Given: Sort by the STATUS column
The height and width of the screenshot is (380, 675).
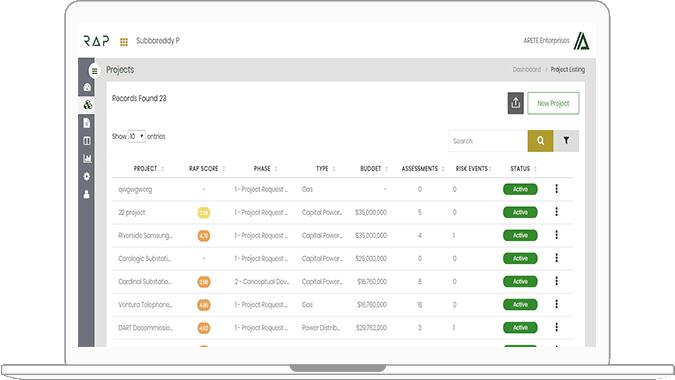Looking at the screenshot, I should (523, 169).
